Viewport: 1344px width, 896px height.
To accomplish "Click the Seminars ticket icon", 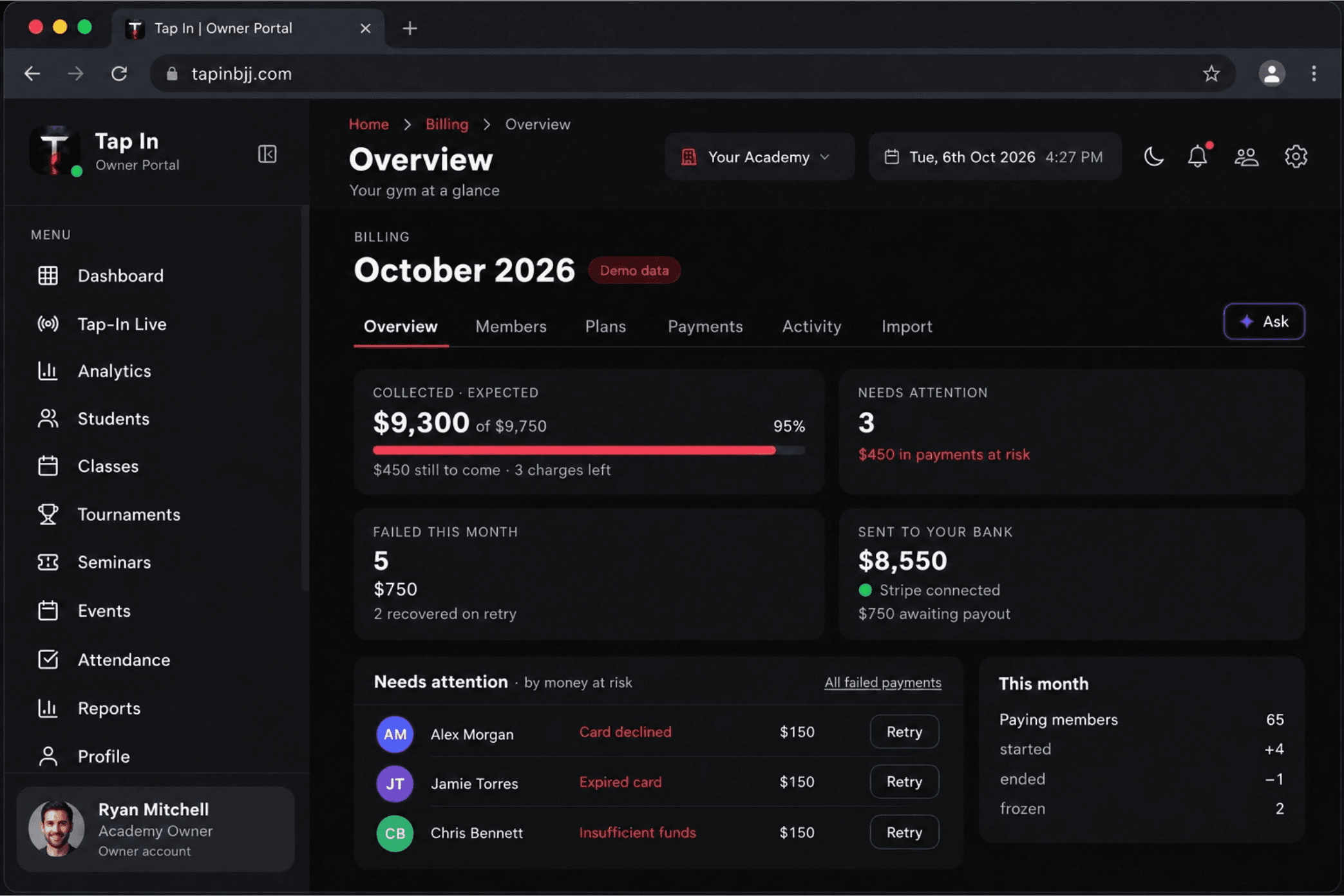I will click(48, 562).
